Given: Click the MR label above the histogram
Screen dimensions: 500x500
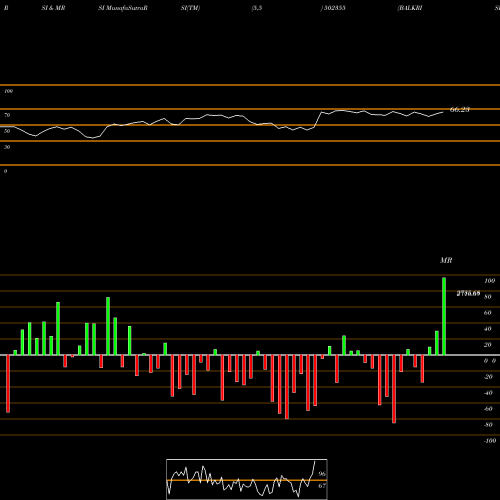Looking at the screenshot, I should point(446,260).
